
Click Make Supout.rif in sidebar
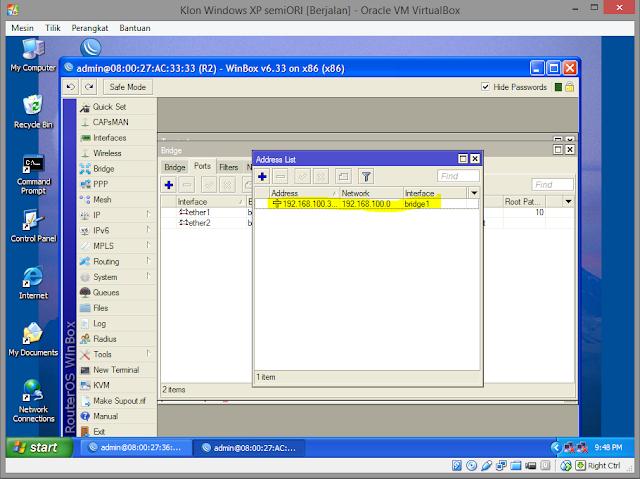click(x=119, y=401)
